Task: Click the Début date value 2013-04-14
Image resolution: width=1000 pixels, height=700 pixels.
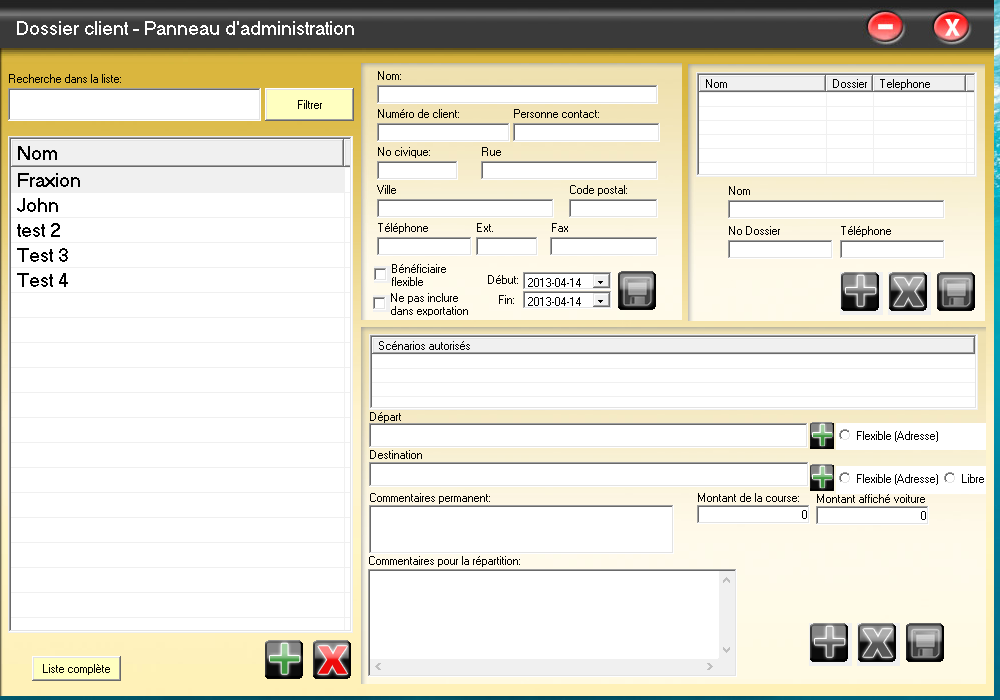Action: [x=554, y=282]
